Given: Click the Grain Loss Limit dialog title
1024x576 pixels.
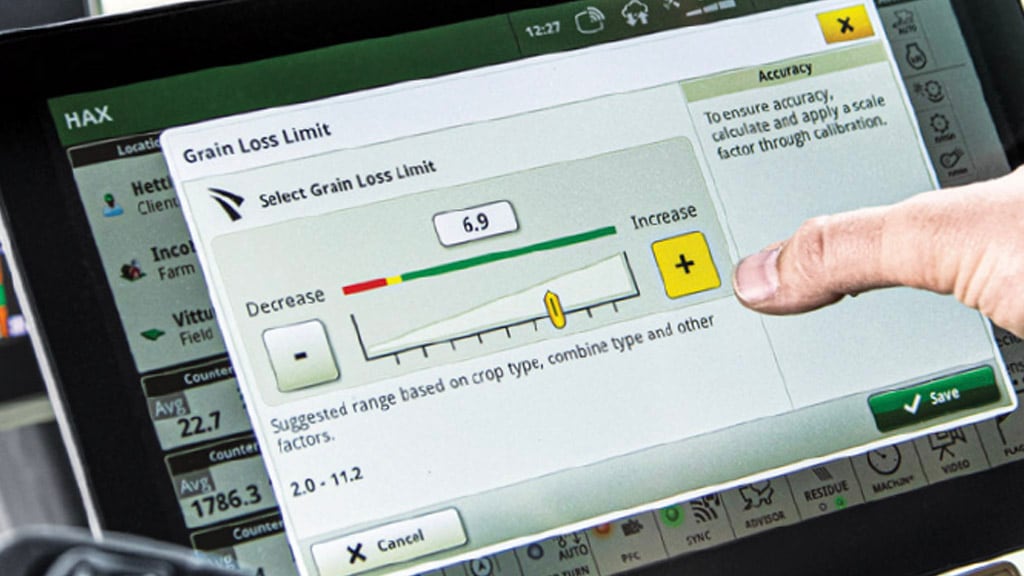Looking at the screenshot, I should click(x=257, y=143).
